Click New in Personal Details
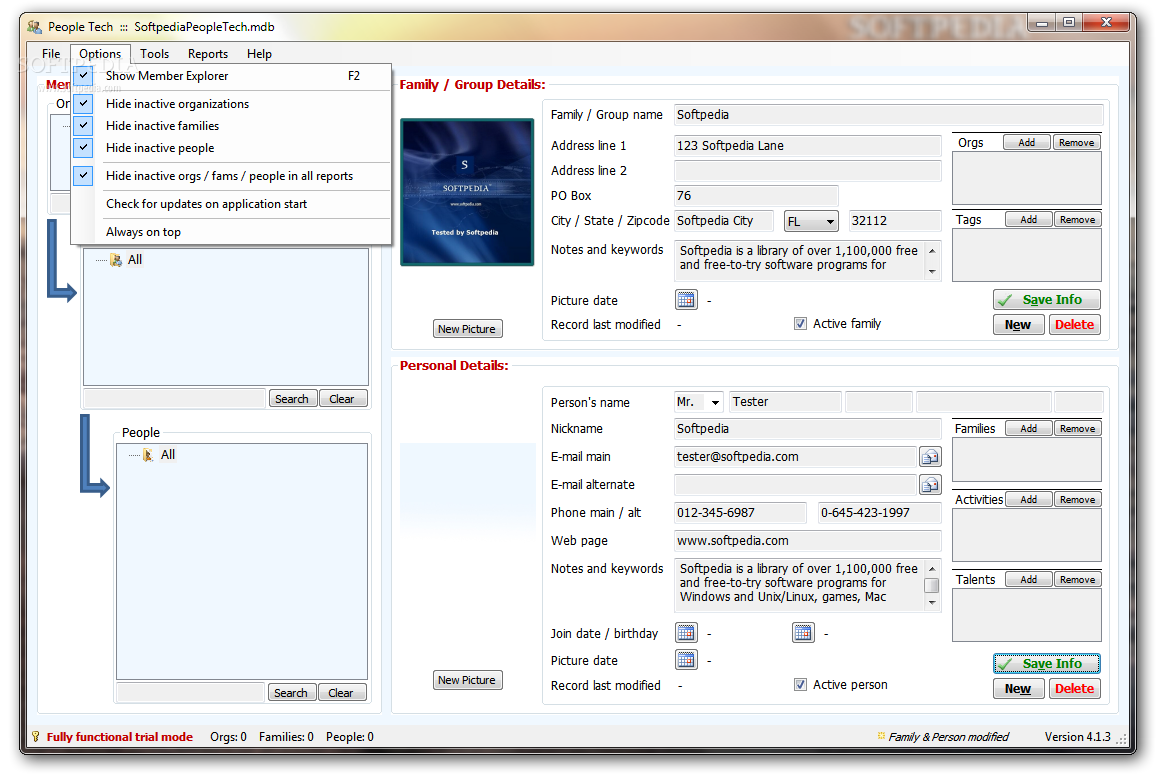1157x775 pixels. tap(1018, 689)
